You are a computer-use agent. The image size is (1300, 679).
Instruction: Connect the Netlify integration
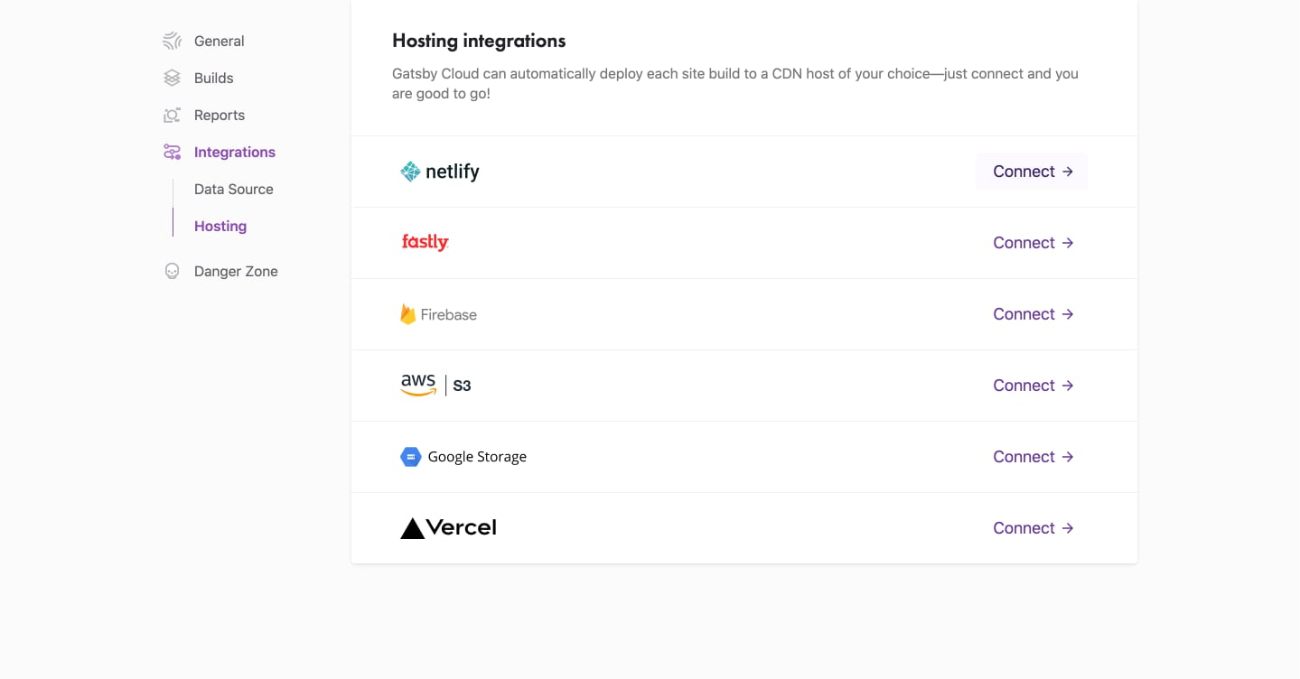pos(1032,171)
